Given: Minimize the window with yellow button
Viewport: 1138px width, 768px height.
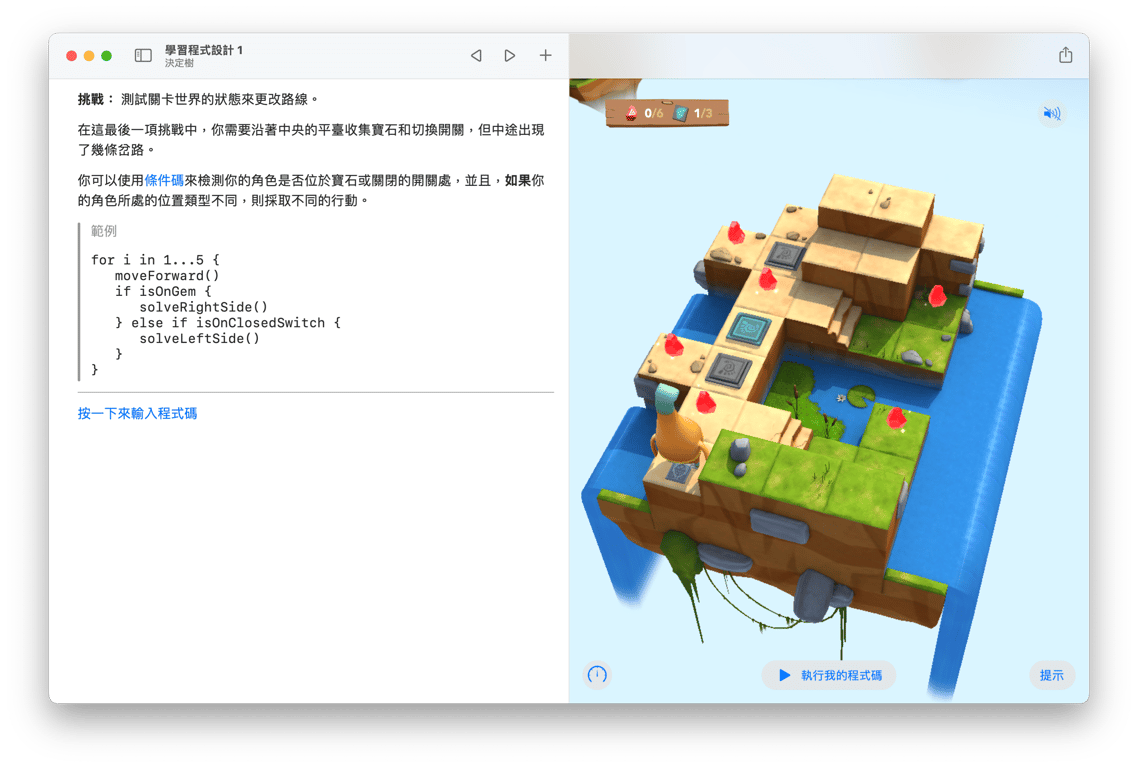Looking at the screenshot, I should pyautogui.click(x=89, y=56).
